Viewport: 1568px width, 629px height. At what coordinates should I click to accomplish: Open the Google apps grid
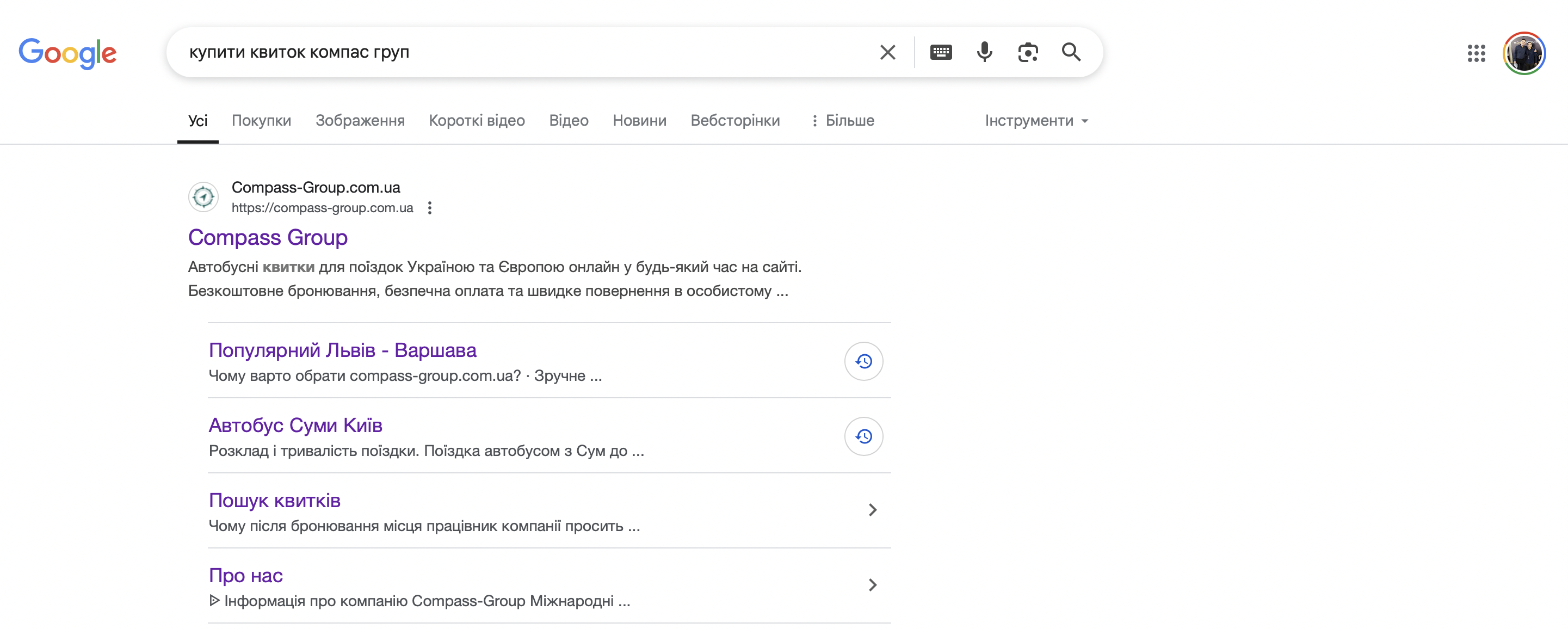tap(1476, 53)
